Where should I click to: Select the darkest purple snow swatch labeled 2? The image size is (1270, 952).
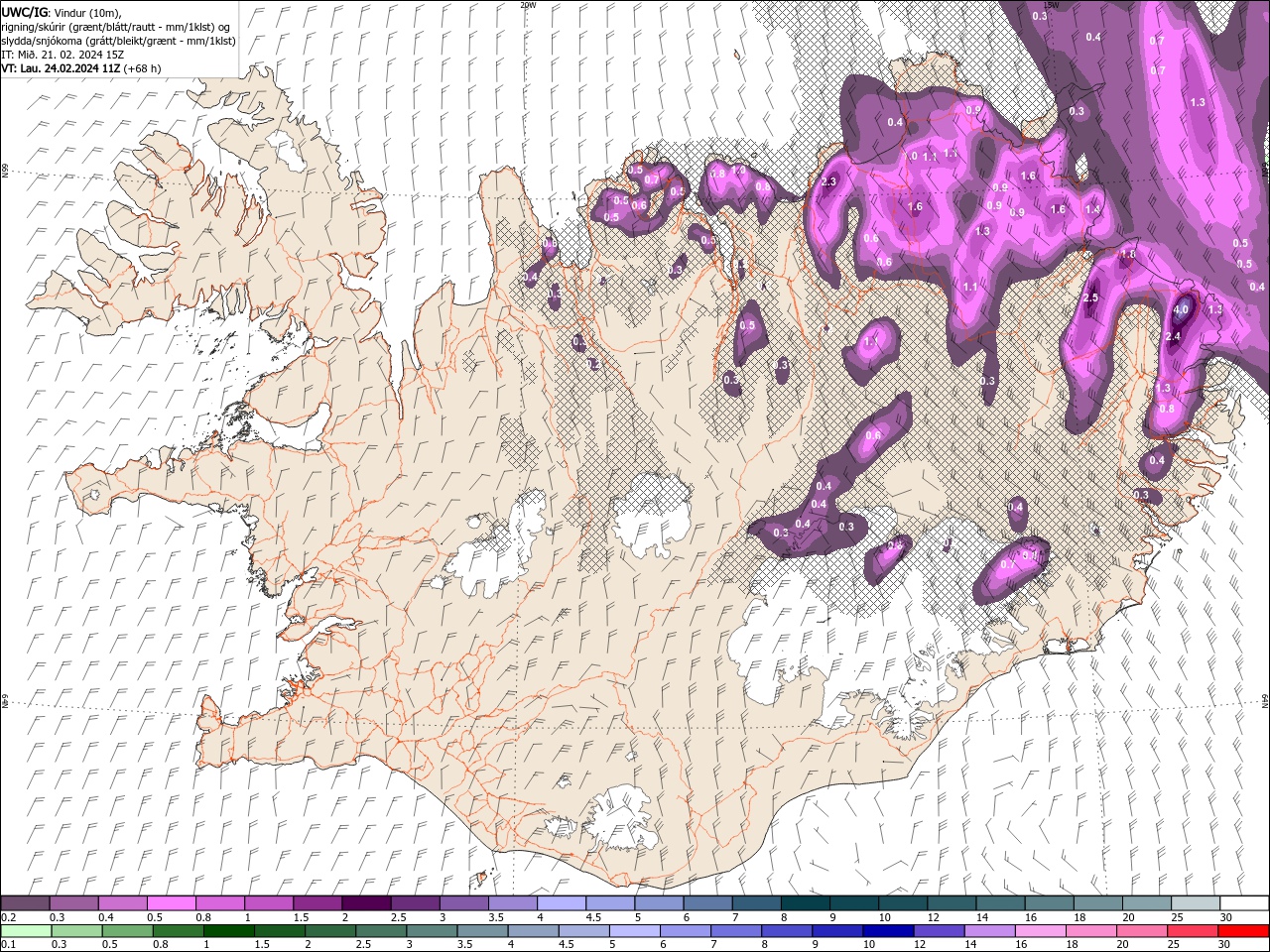point(366,903)
